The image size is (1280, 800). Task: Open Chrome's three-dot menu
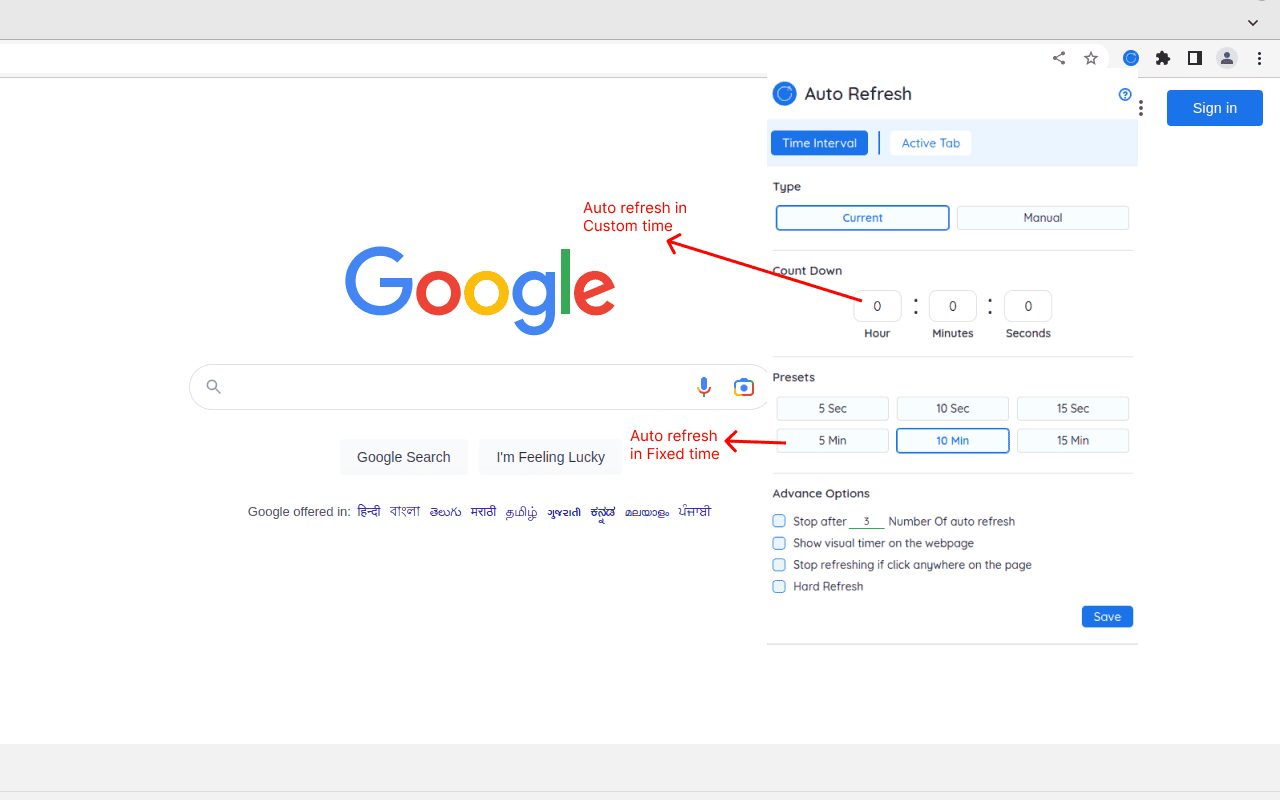pyautogui.click(x=1260, y=58)
